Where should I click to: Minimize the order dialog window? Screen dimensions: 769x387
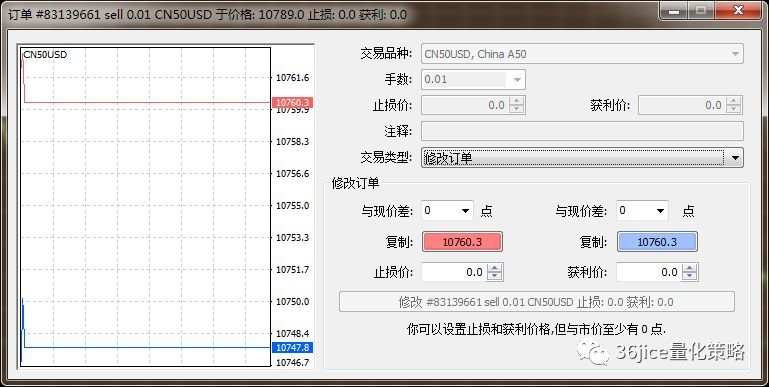pyautogui.click(x=674, y=10)
